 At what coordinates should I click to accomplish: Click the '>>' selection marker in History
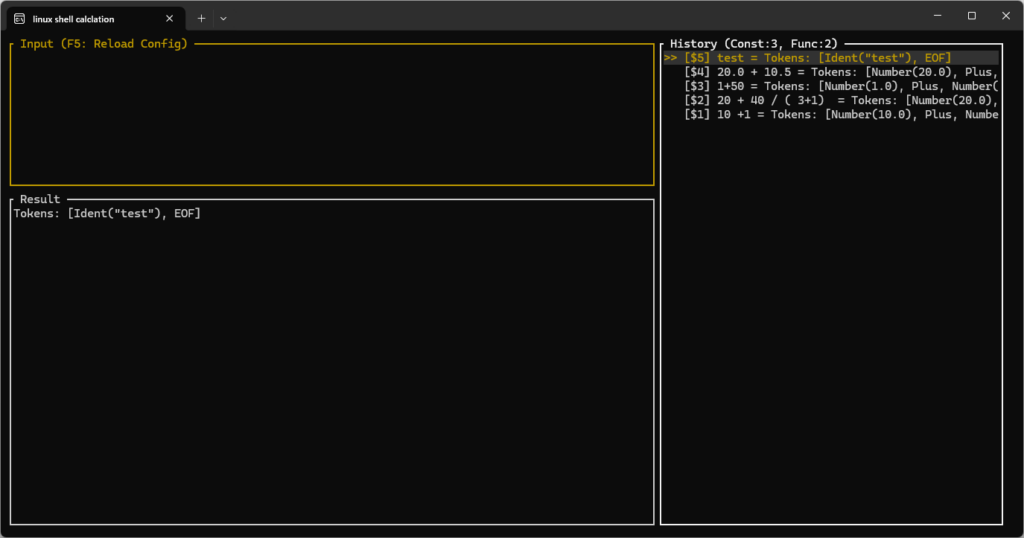point(671,58)
